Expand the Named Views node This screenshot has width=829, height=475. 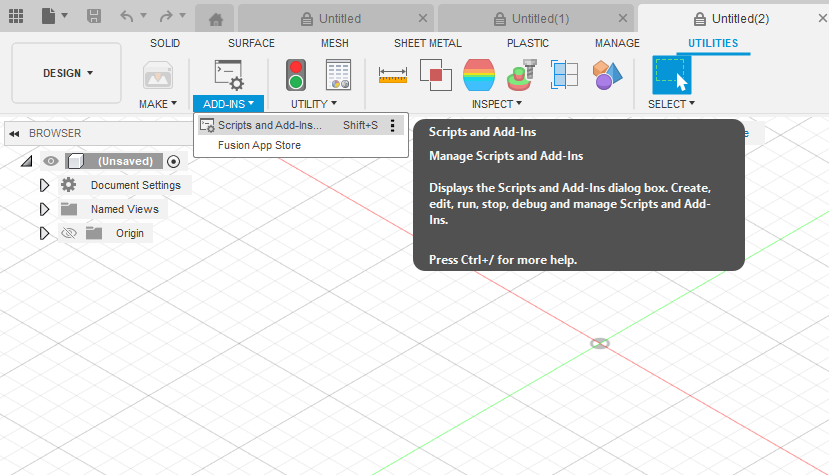tap(44, 209)
